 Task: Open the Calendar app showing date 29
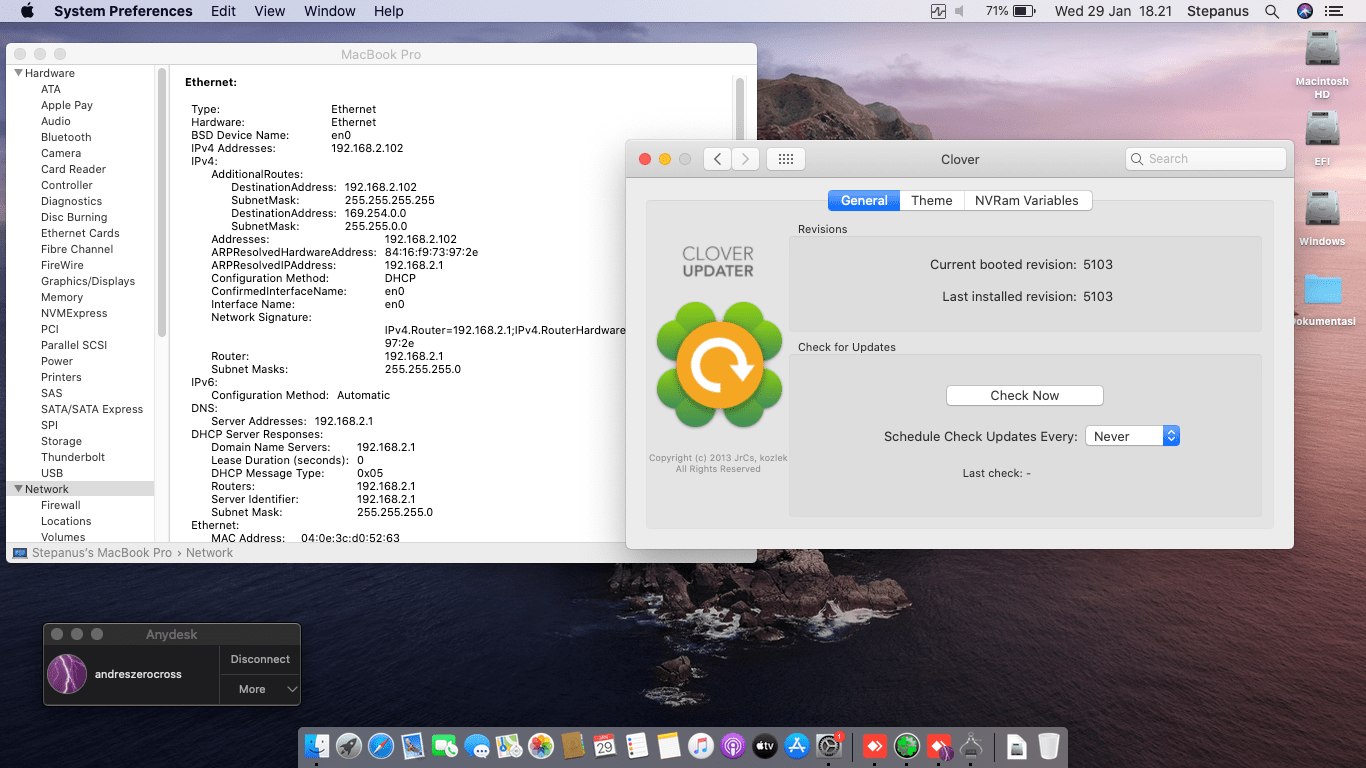click(x=604, y=746)
